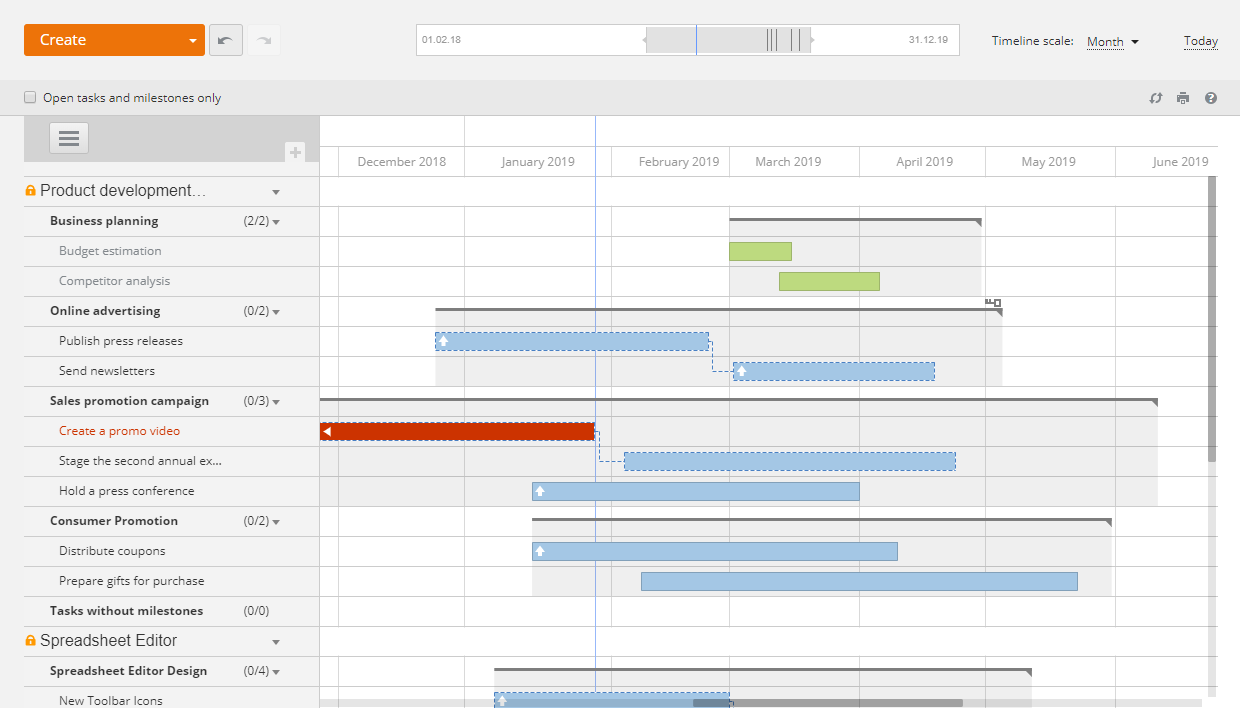Click the lock icon beside Product development
This screenshot has height=708, width=1240.
30,191
